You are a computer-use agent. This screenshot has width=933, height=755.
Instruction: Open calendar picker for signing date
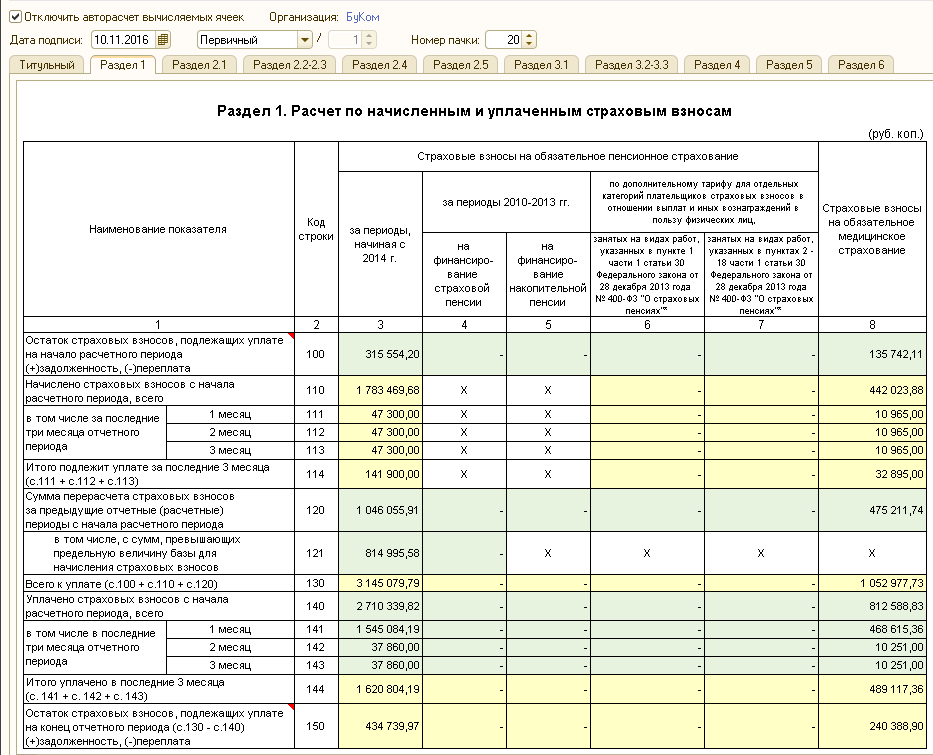164,40
